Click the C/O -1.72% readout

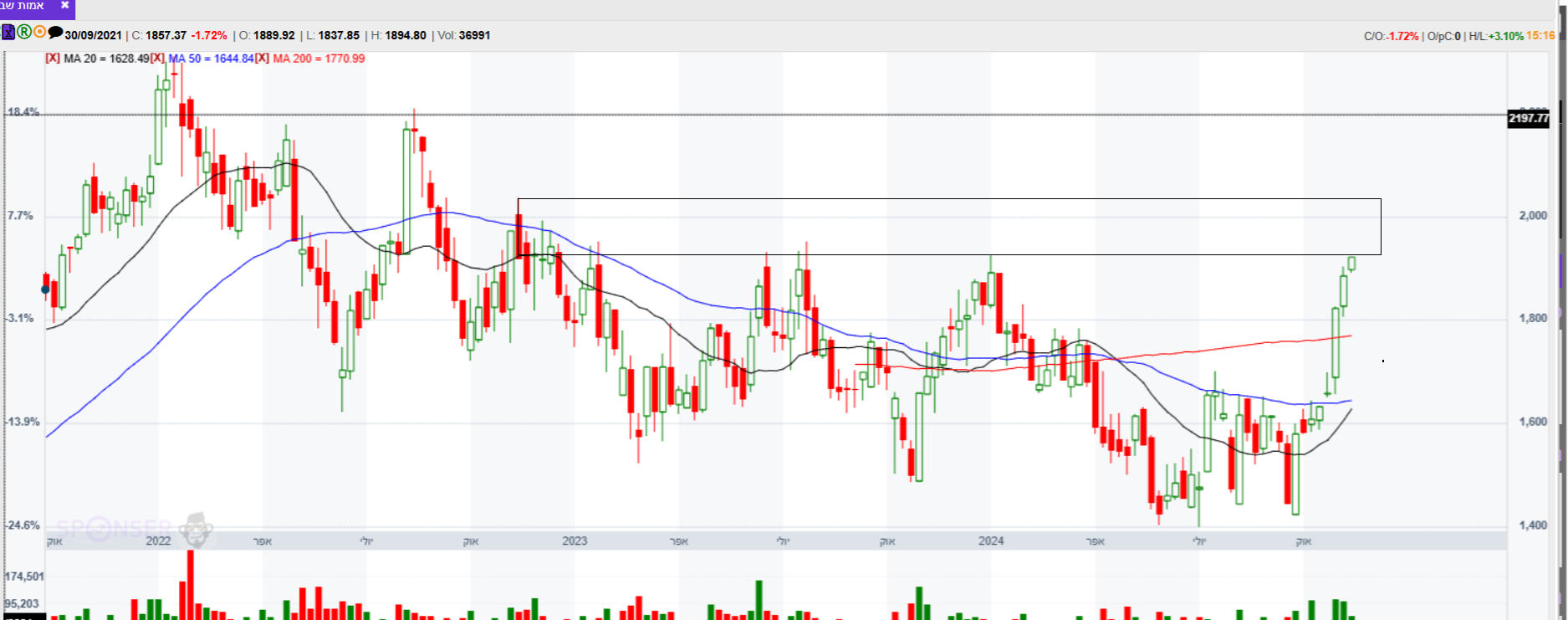(1392, 37)
